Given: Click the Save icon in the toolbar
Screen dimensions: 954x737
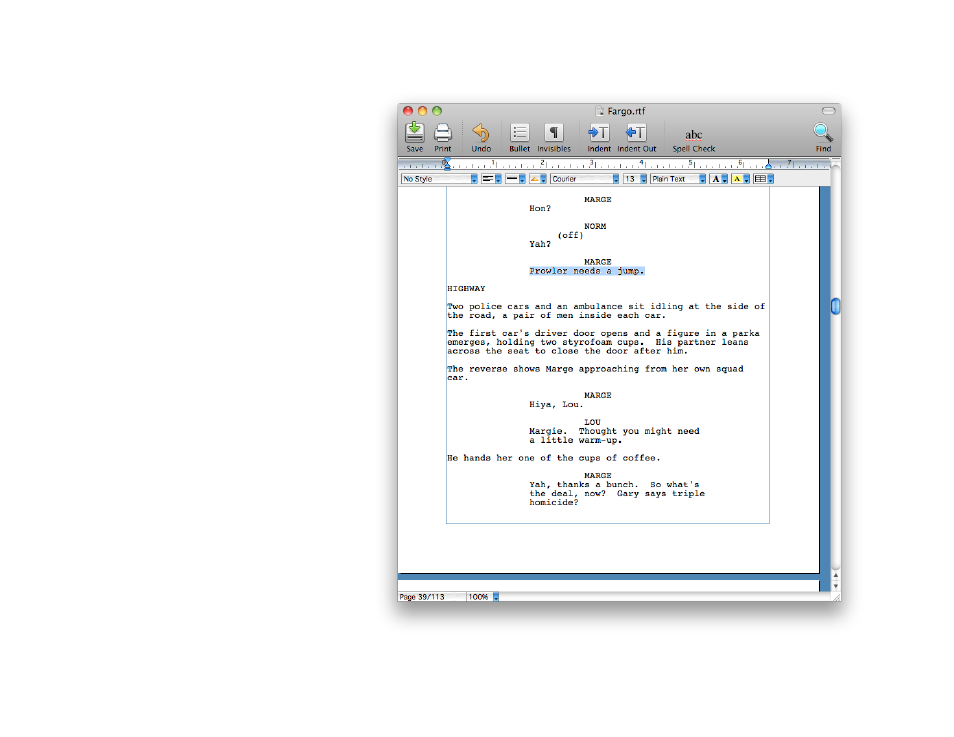Looking at the screenshot, I should (414, 133).
